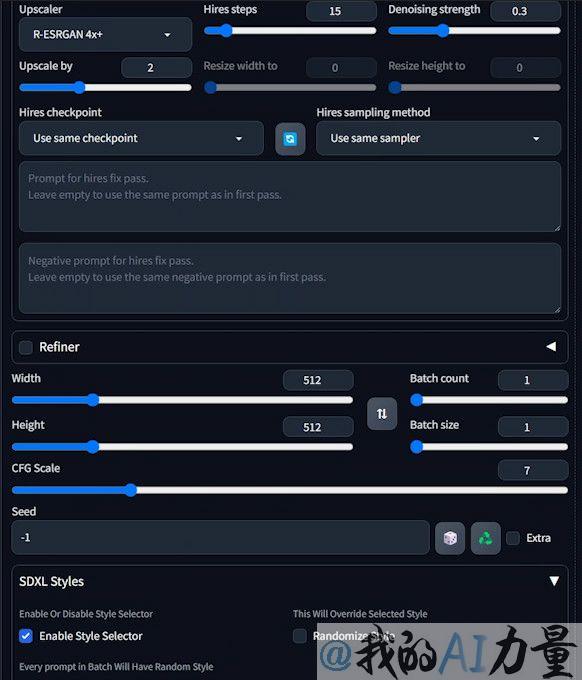
Task: Click the Resize width to number field
Action: (341, 68)
